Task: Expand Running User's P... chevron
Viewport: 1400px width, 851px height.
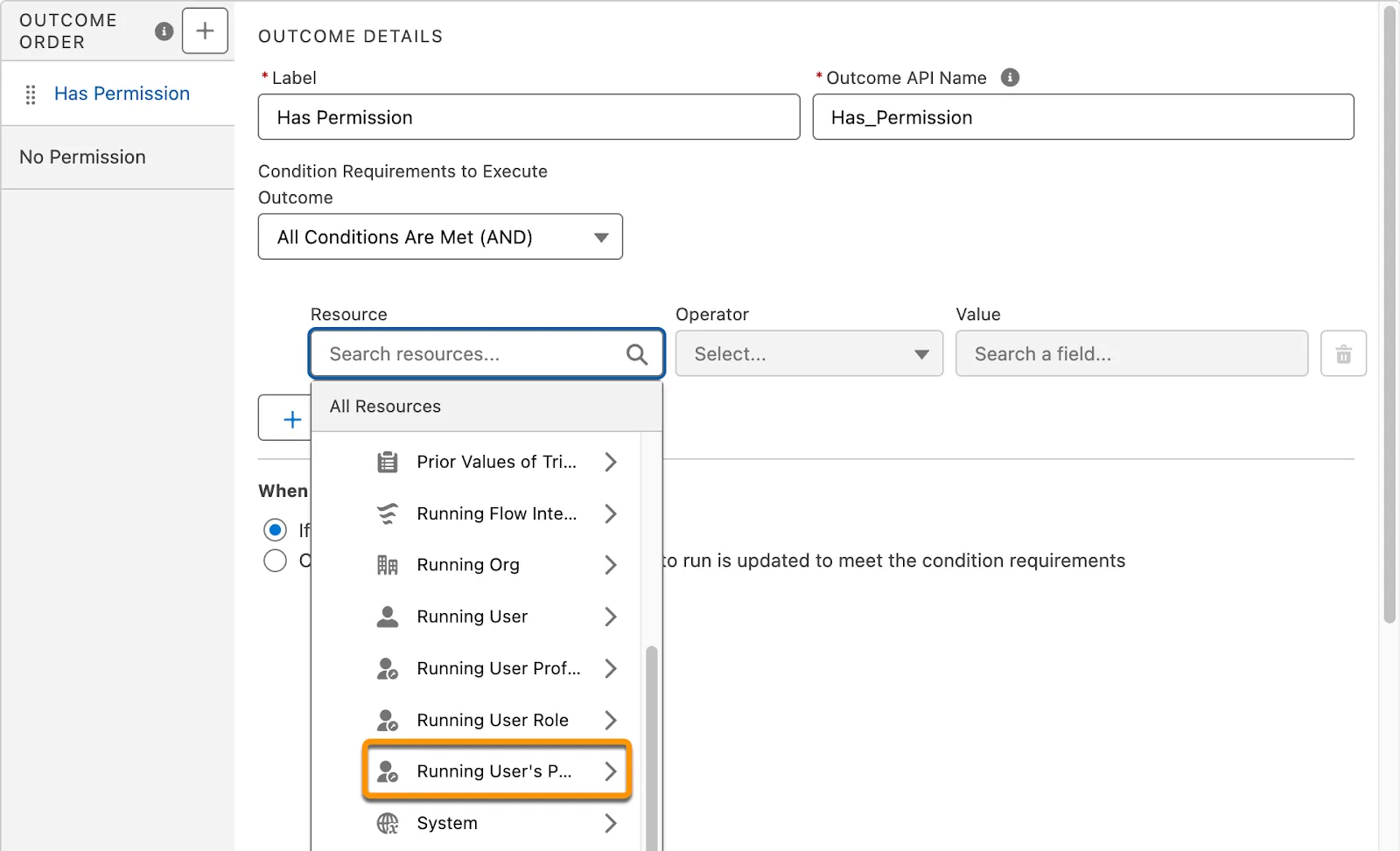Action: click(611, 771)
